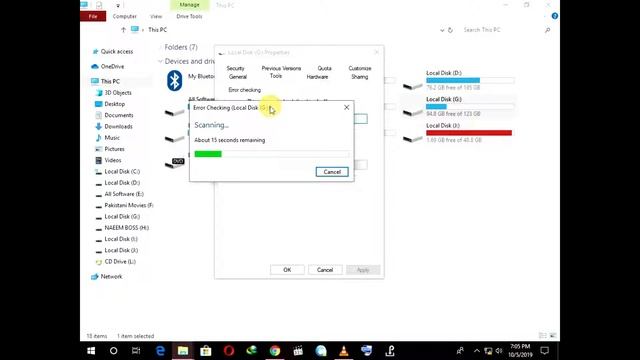Open 3D Objects in the sidebar
640x360 pixels.
118,93
